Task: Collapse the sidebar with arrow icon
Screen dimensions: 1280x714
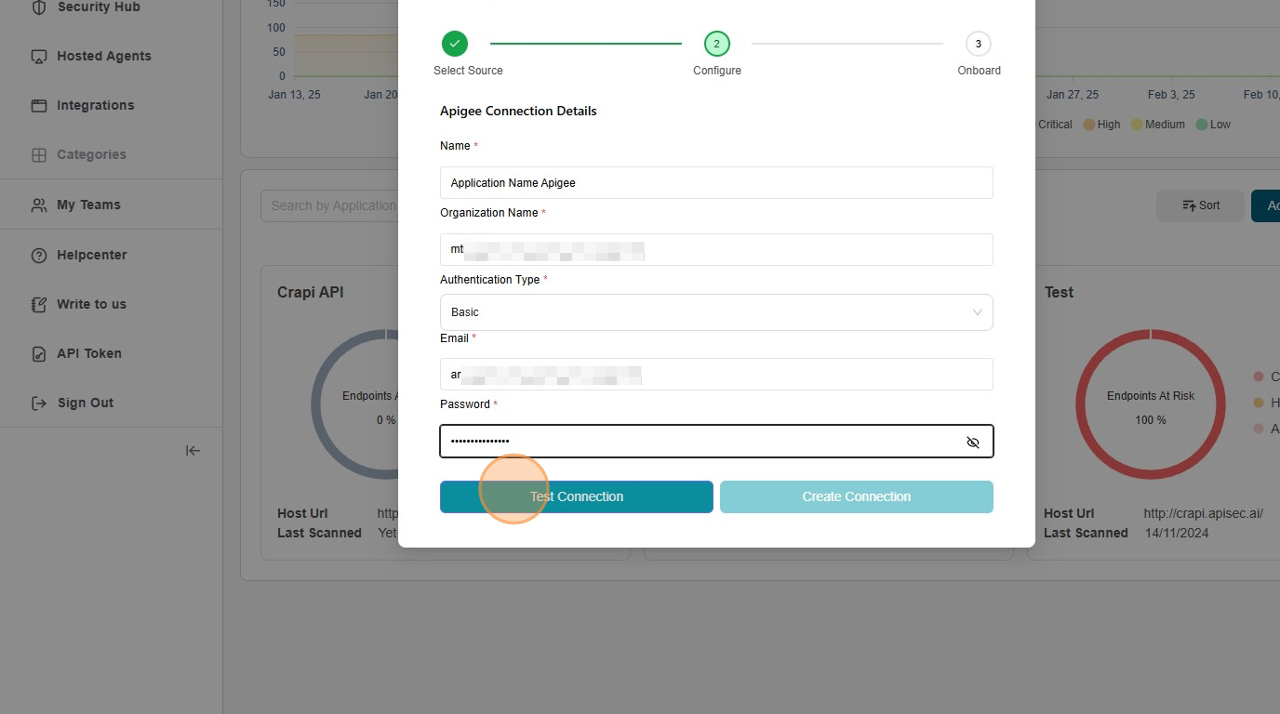Action: [x=193, y=451]
